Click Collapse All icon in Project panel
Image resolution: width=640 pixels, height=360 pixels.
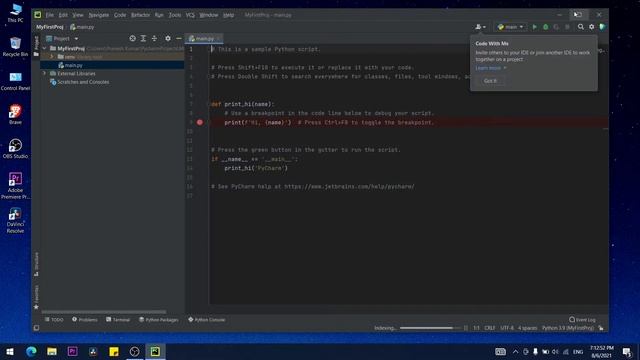click(x=154, y=38)
